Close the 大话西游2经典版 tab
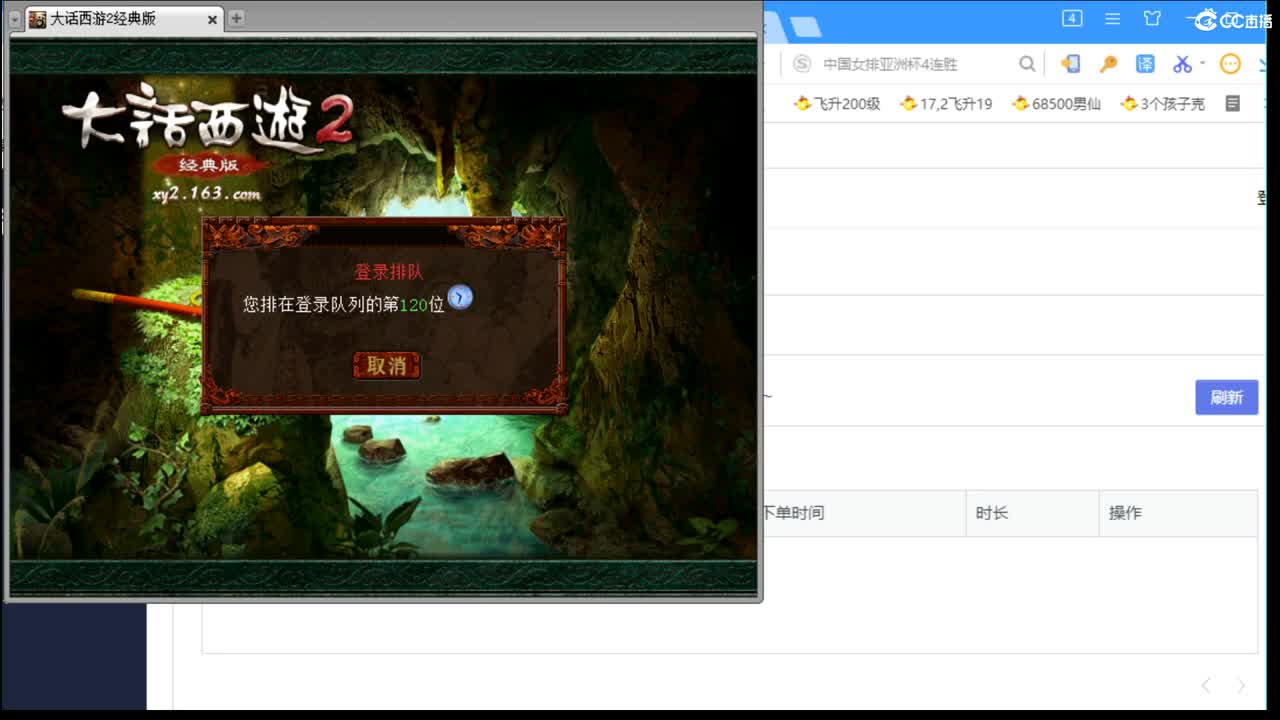 click(x=213, y=19)
